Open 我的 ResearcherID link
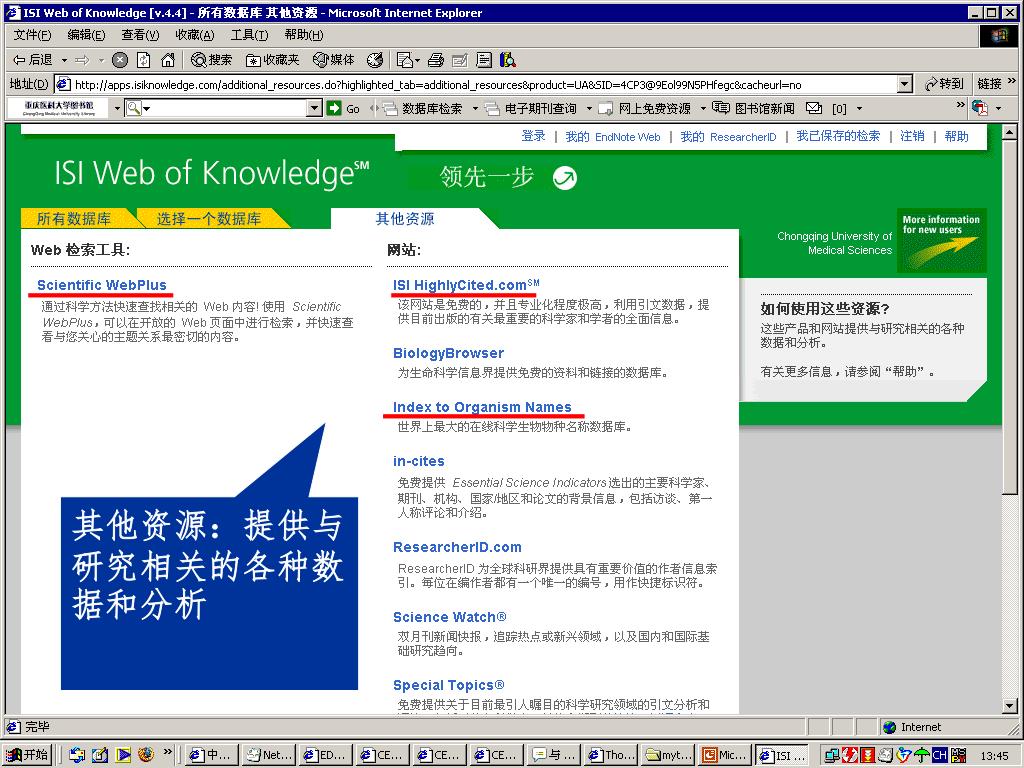This screenshot has height=768, width=1024. tap(728, 136)
